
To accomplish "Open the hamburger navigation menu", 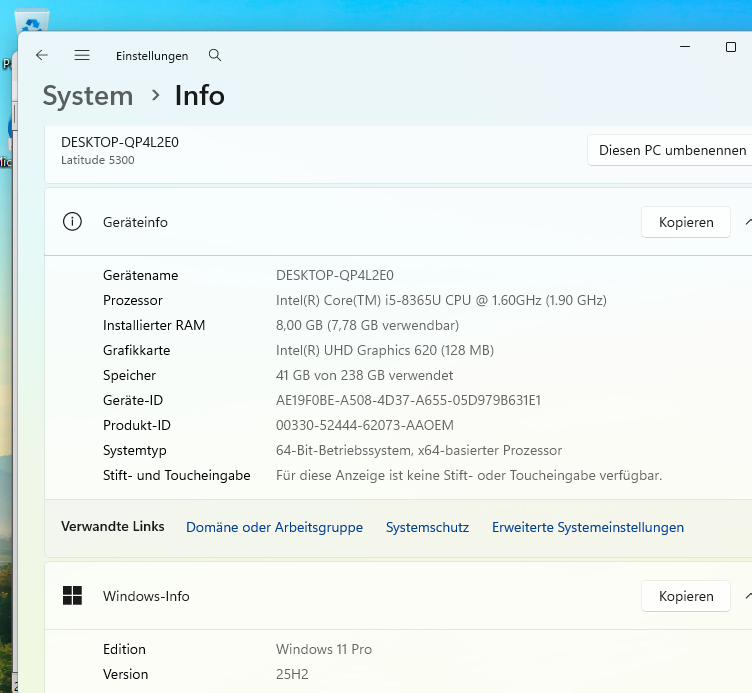I will (x=82, y=55).
